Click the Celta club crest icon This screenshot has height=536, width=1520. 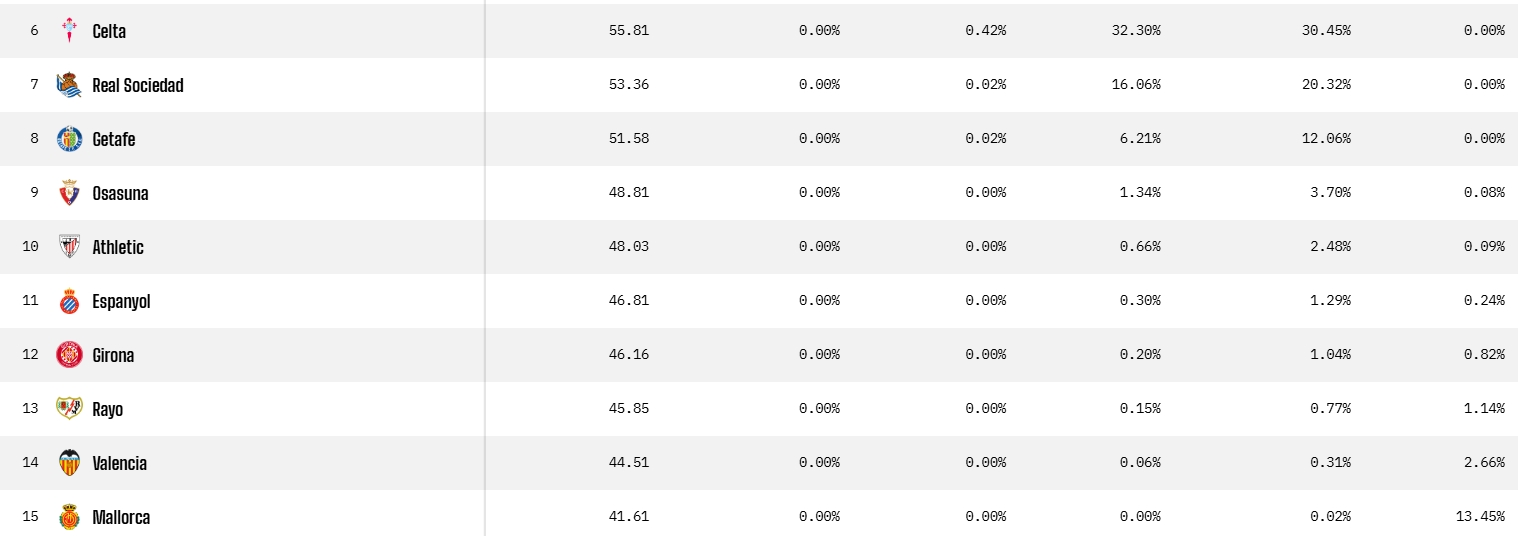pos(69,31)
